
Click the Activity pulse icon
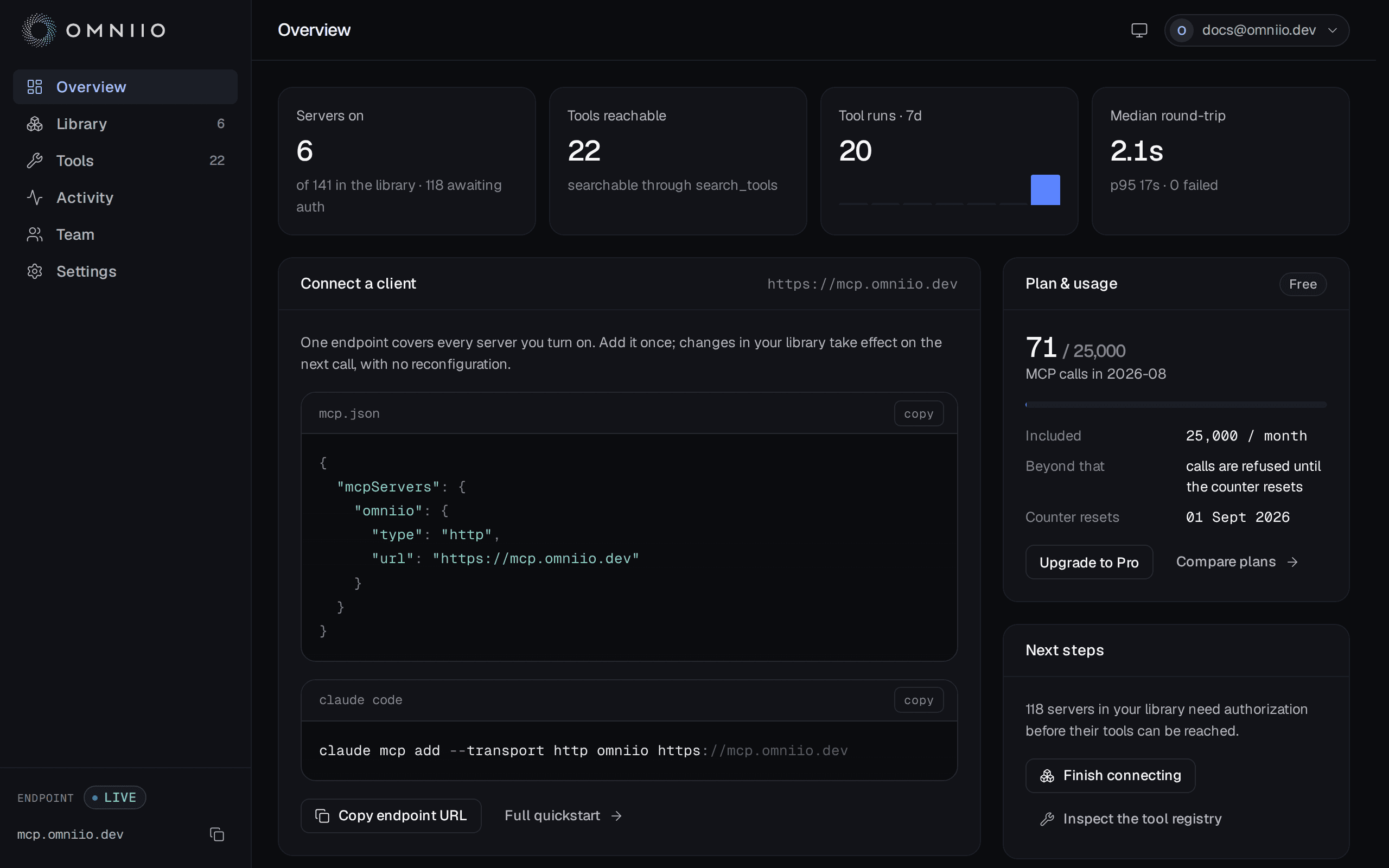[34, 197]
